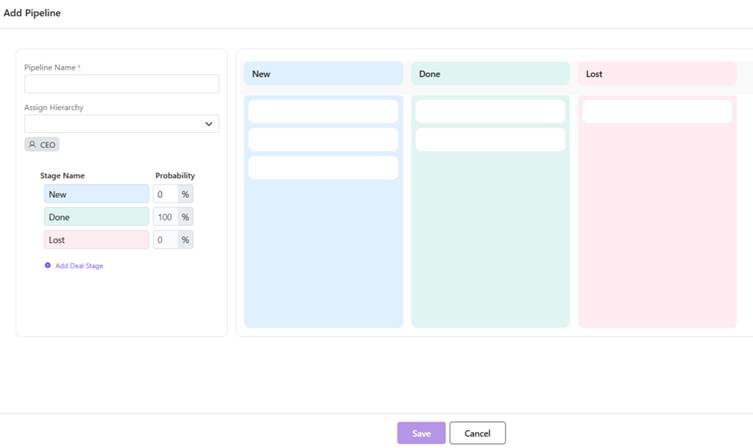Select the first placeholder card under New column
This screenshot has height=448, width=753.
click(x=323, y=111)
